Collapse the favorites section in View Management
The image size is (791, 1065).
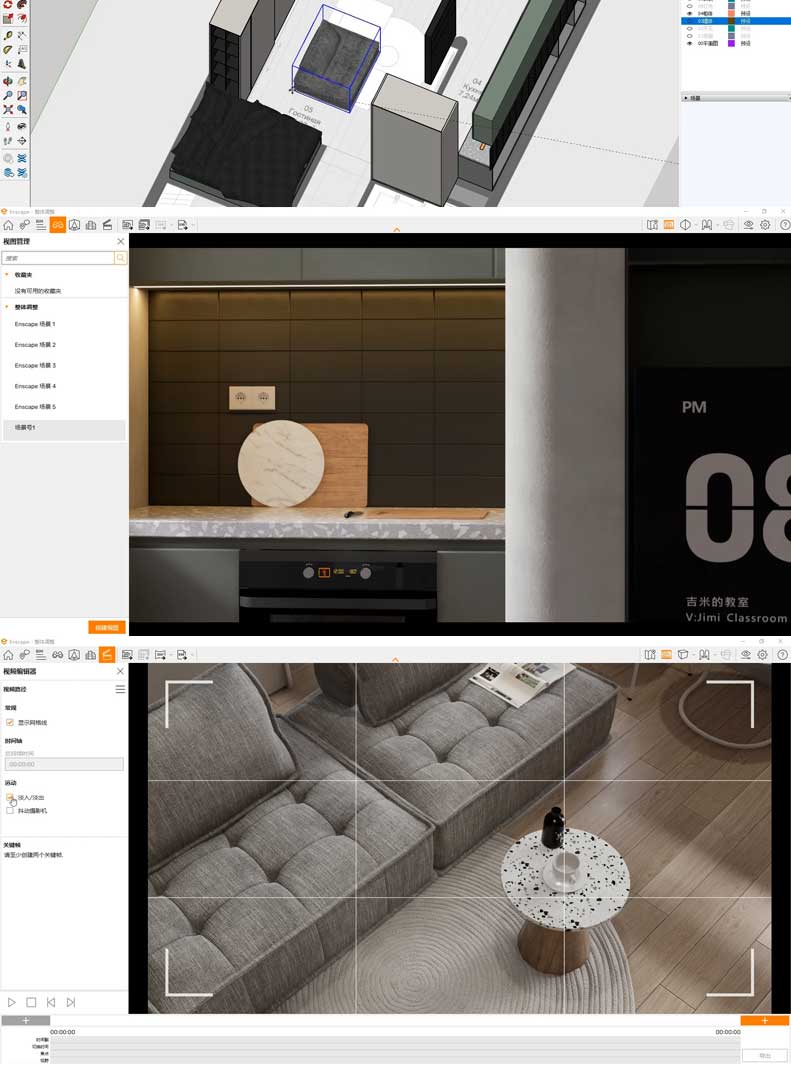(7, 274)
